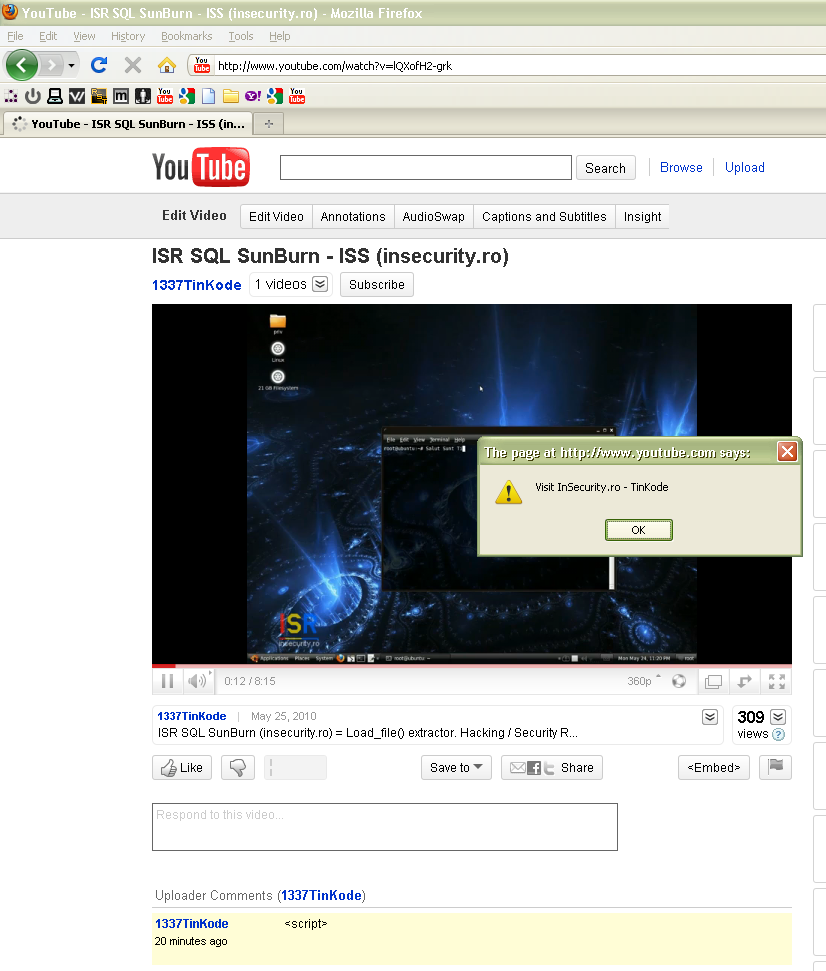This screenshot has width=826, height=971.
Task: Switch to Captions and Subtitles tab
Action: [x=544, y=217]
